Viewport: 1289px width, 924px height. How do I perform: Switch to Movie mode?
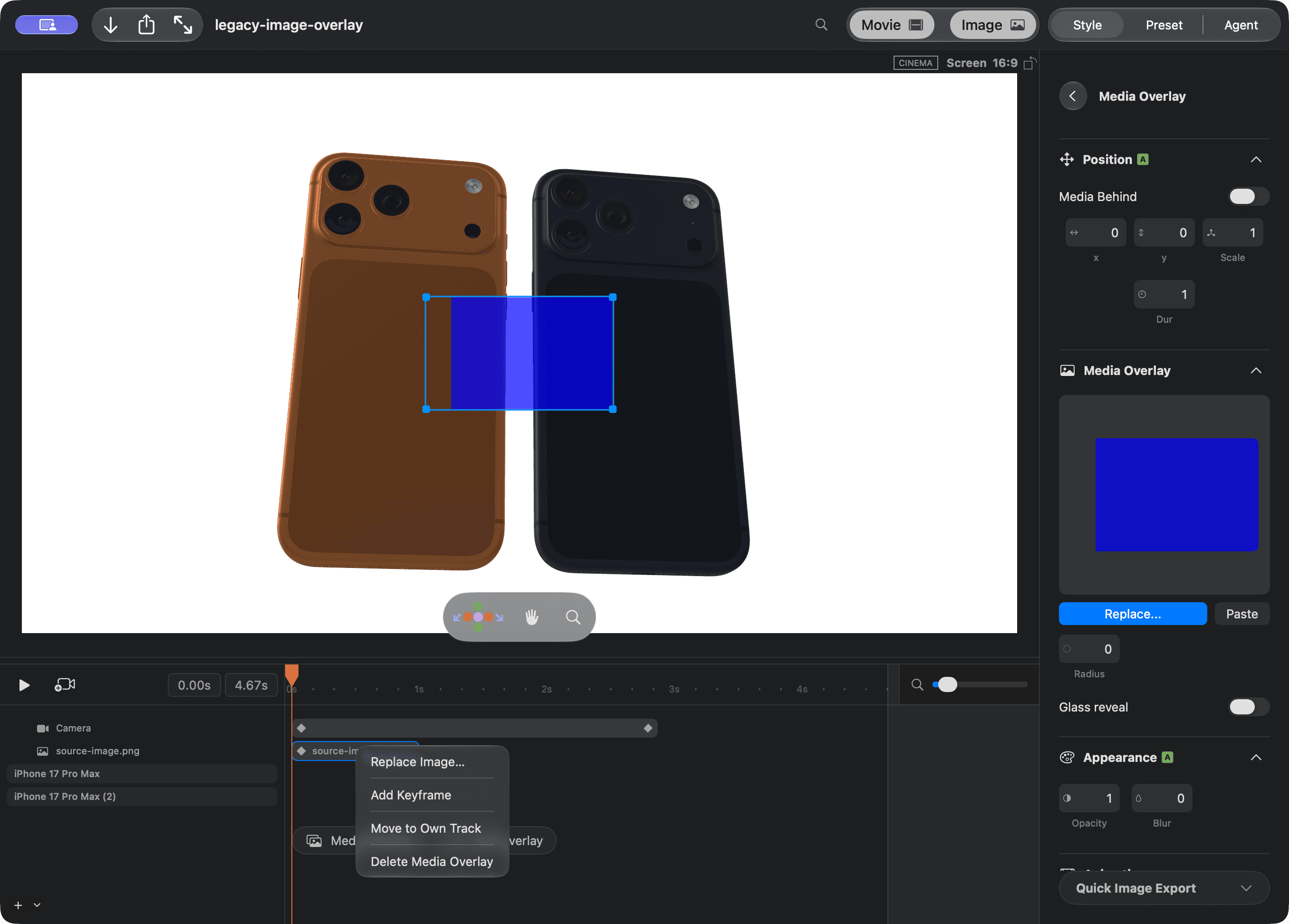(x=892, y=25)
